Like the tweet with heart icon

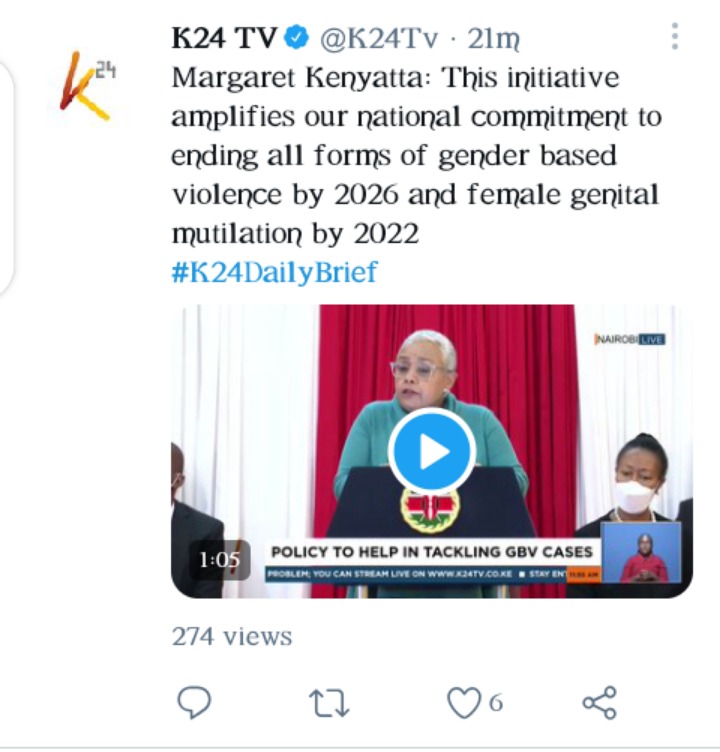click(463, 703)
